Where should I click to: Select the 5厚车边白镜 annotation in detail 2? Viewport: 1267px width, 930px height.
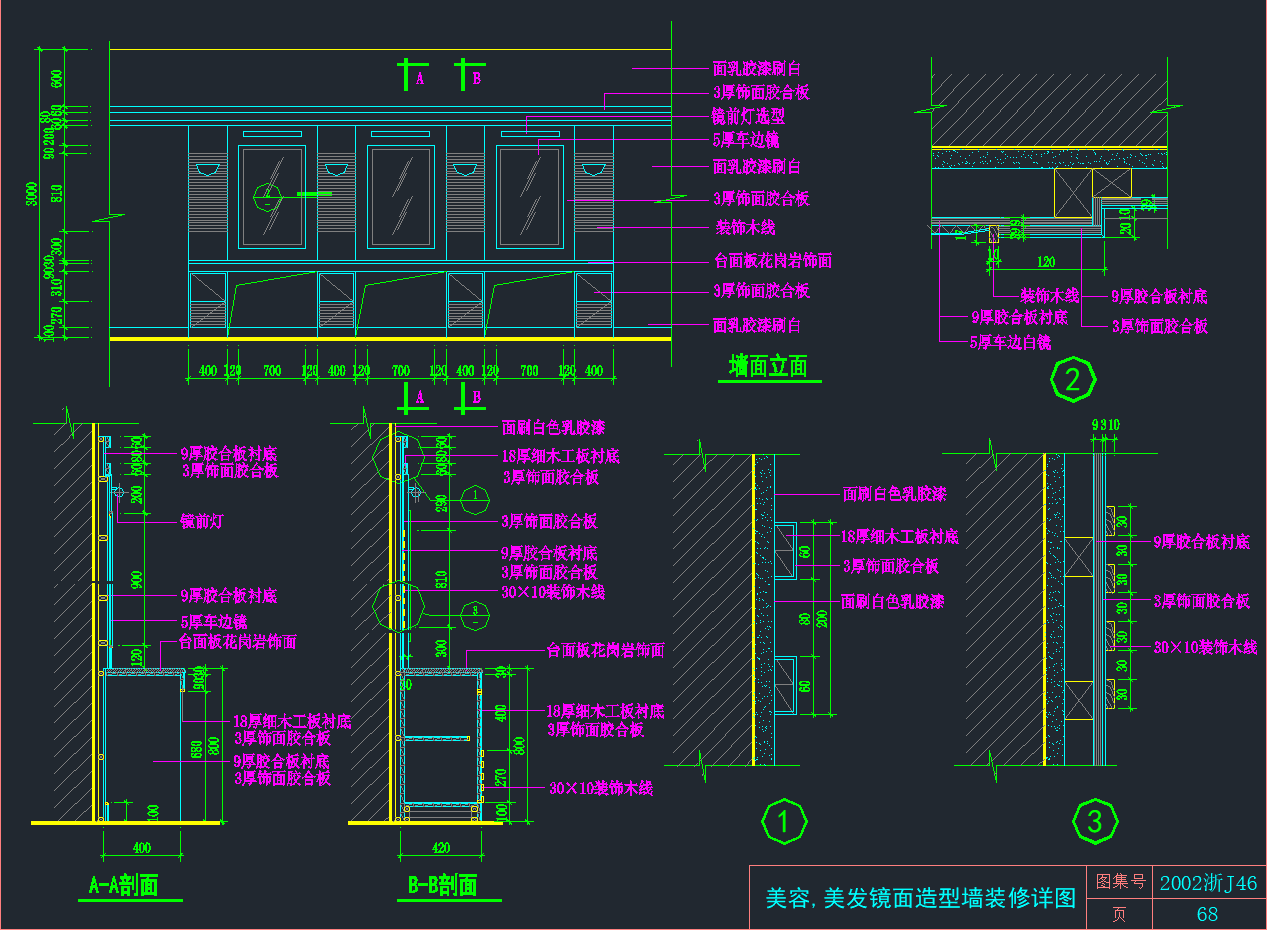1010,342
